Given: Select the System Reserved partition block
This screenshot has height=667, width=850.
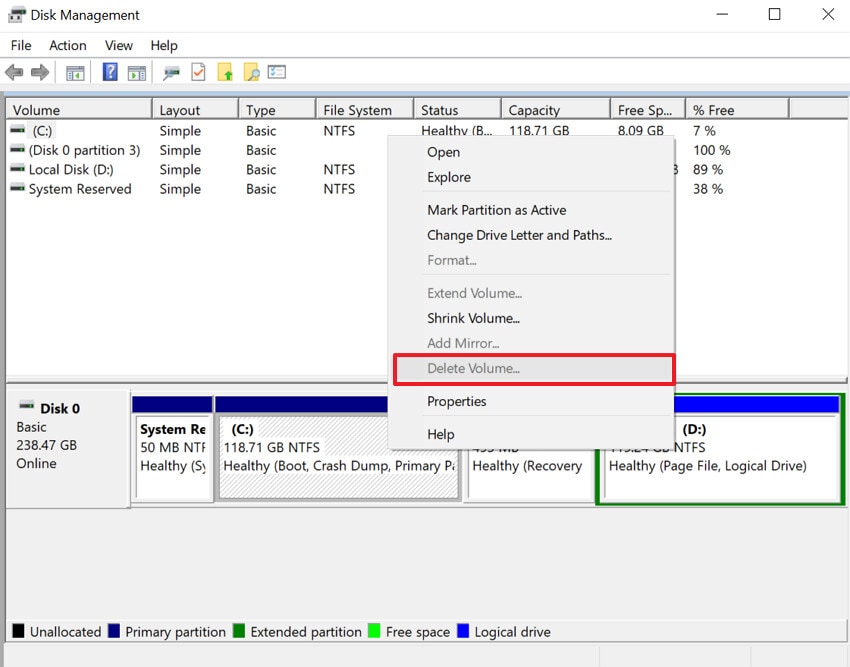Looking at the screenshot, I should pos(172,450).
